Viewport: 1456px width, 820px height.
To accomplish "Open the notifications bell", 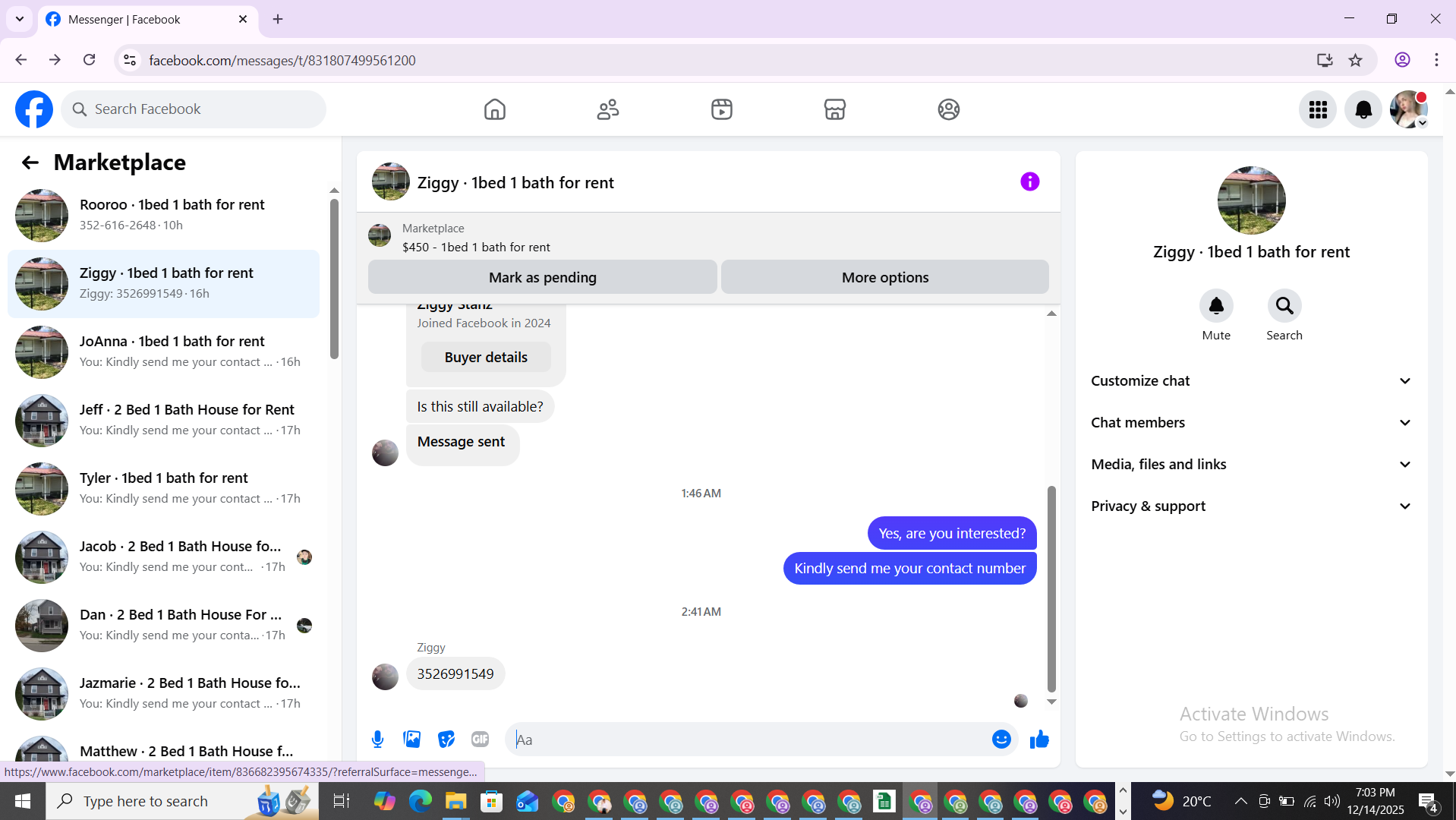I will coord(1363,110).
